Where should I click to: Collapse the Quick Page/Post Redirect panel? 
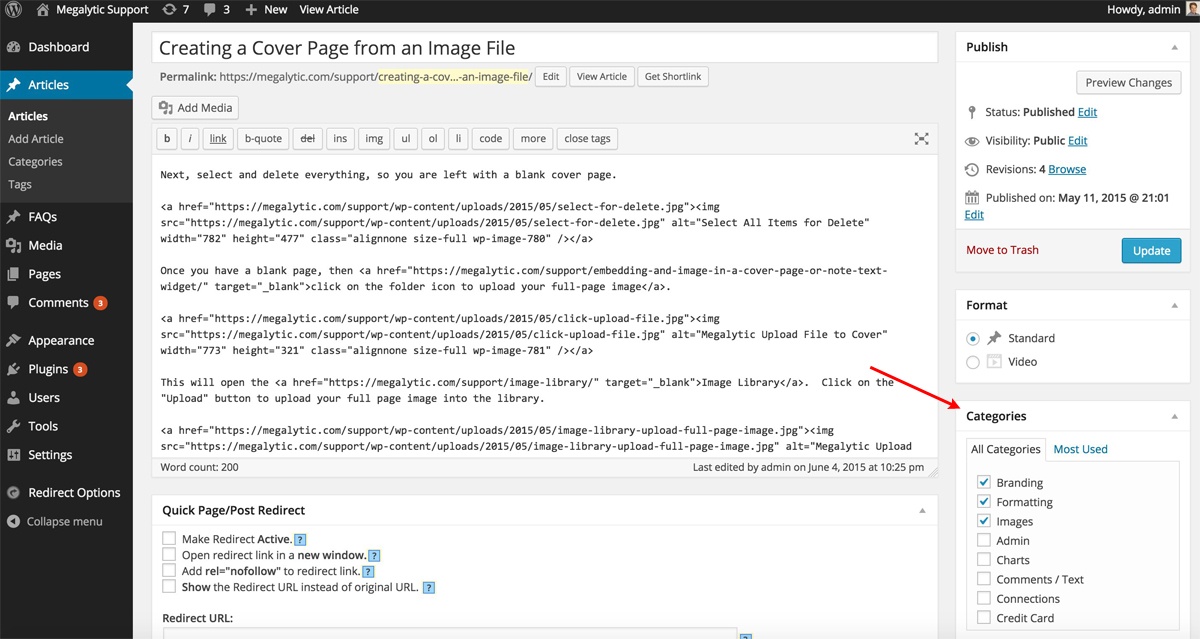pyautogui.click(x=921, y=510)
